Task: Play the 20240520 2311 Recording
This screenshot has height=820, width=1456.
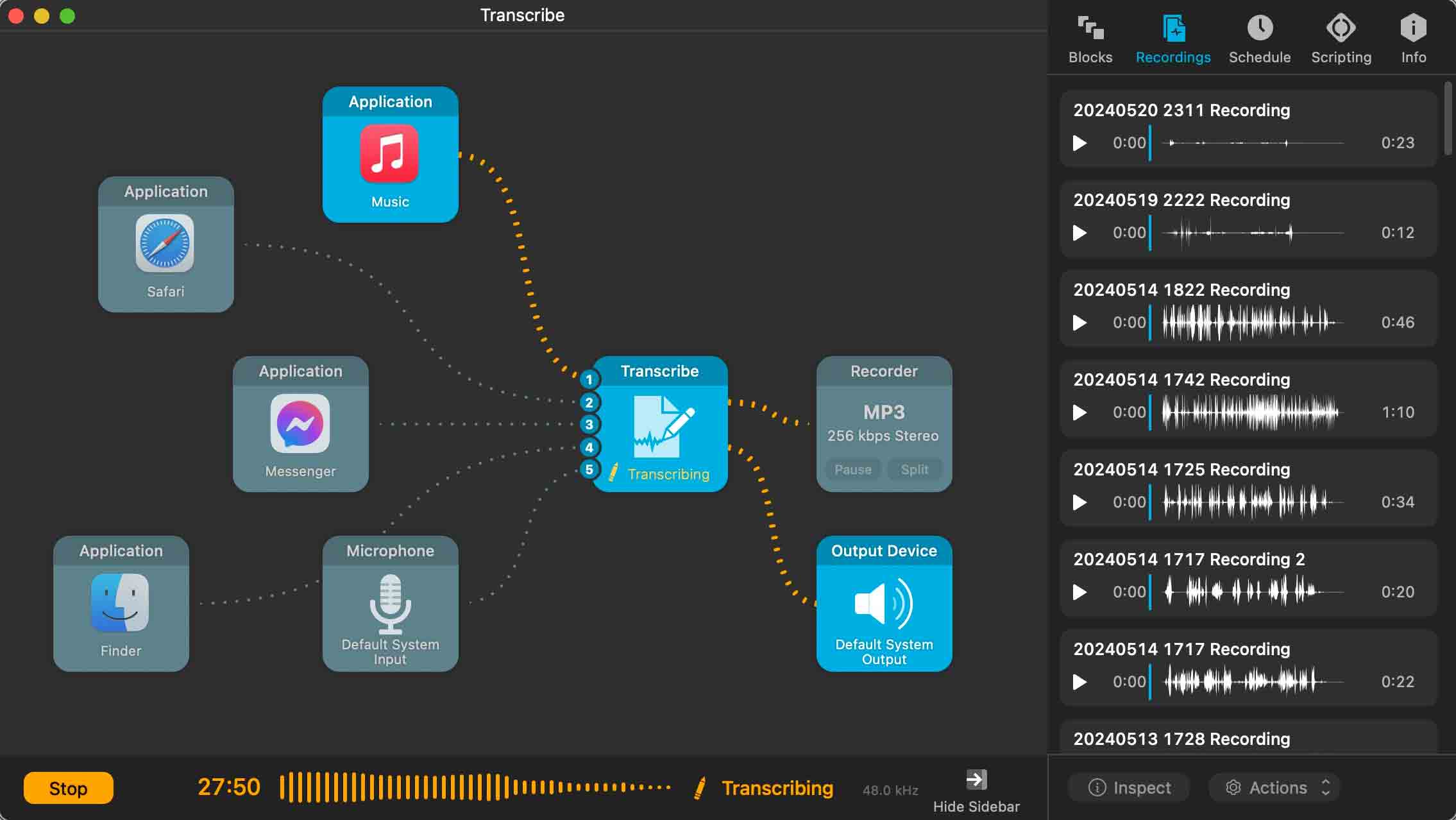Action: point(1080,142)
